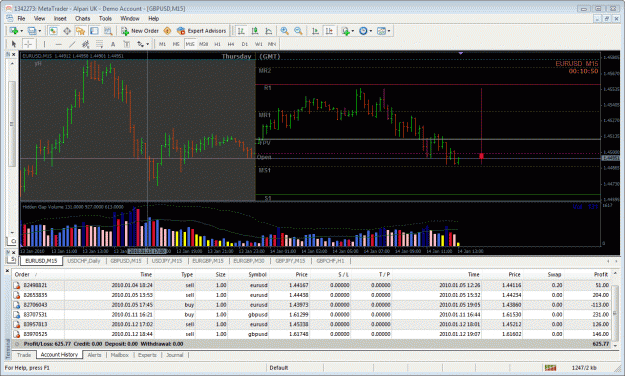The height and width of the screenshot is (376, 625).
Task: Toggle the Terminal panel icon
Action: pyautogui.click(x=94, y=31)
